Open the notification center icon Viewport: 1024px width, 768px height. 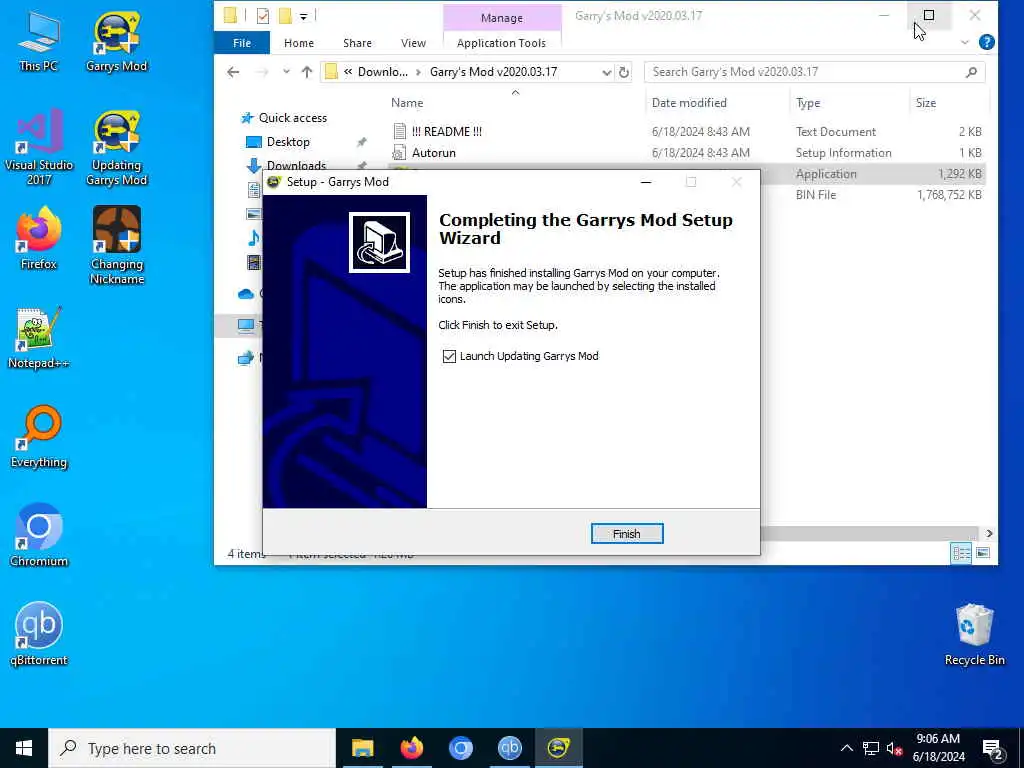pyautogui.click(x=993, y=748)
